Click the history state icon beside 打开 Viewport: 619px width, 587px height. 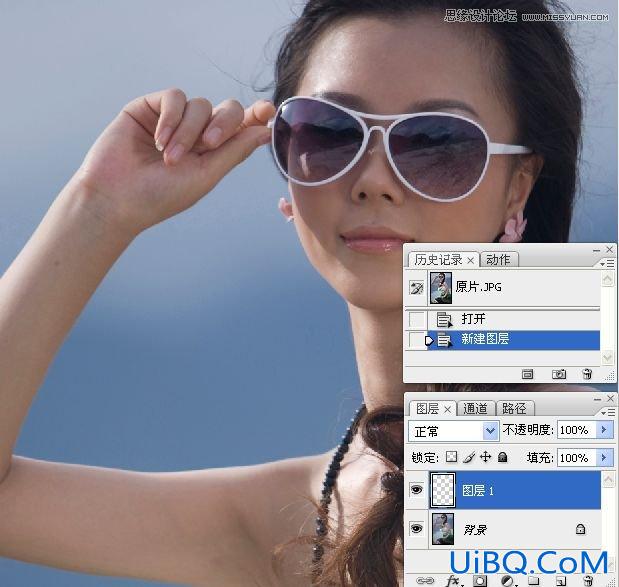(444, 319)
